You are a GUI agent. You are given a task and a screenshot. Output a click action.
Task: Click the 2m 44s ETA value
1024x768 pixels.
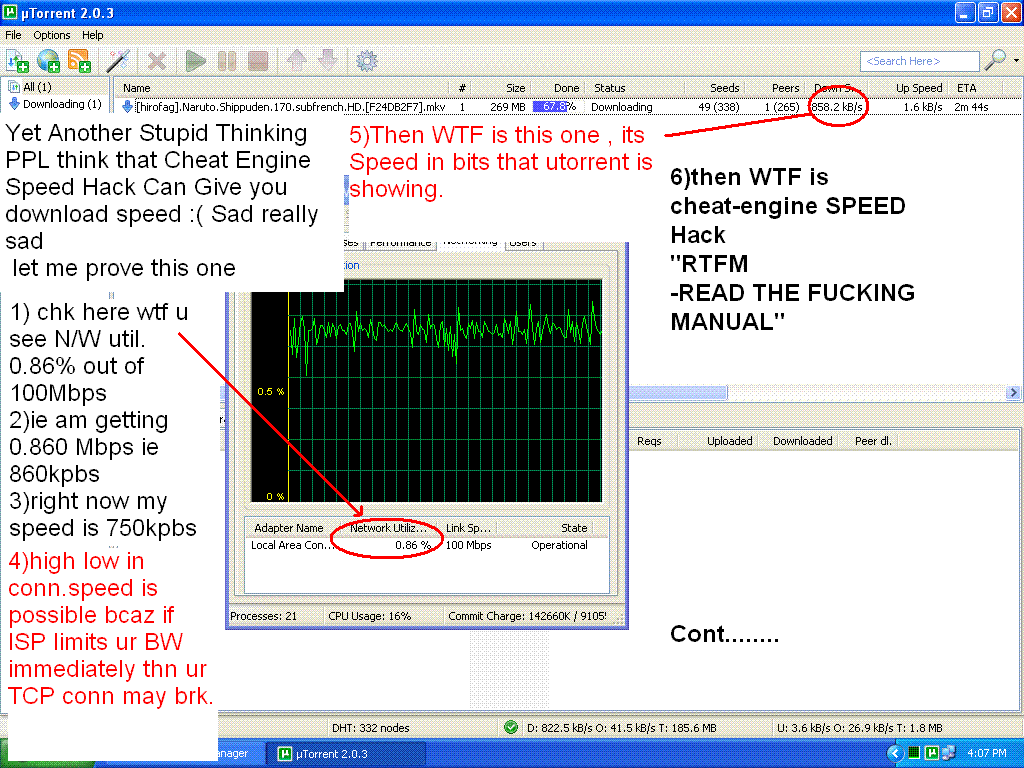click(971, 107)
